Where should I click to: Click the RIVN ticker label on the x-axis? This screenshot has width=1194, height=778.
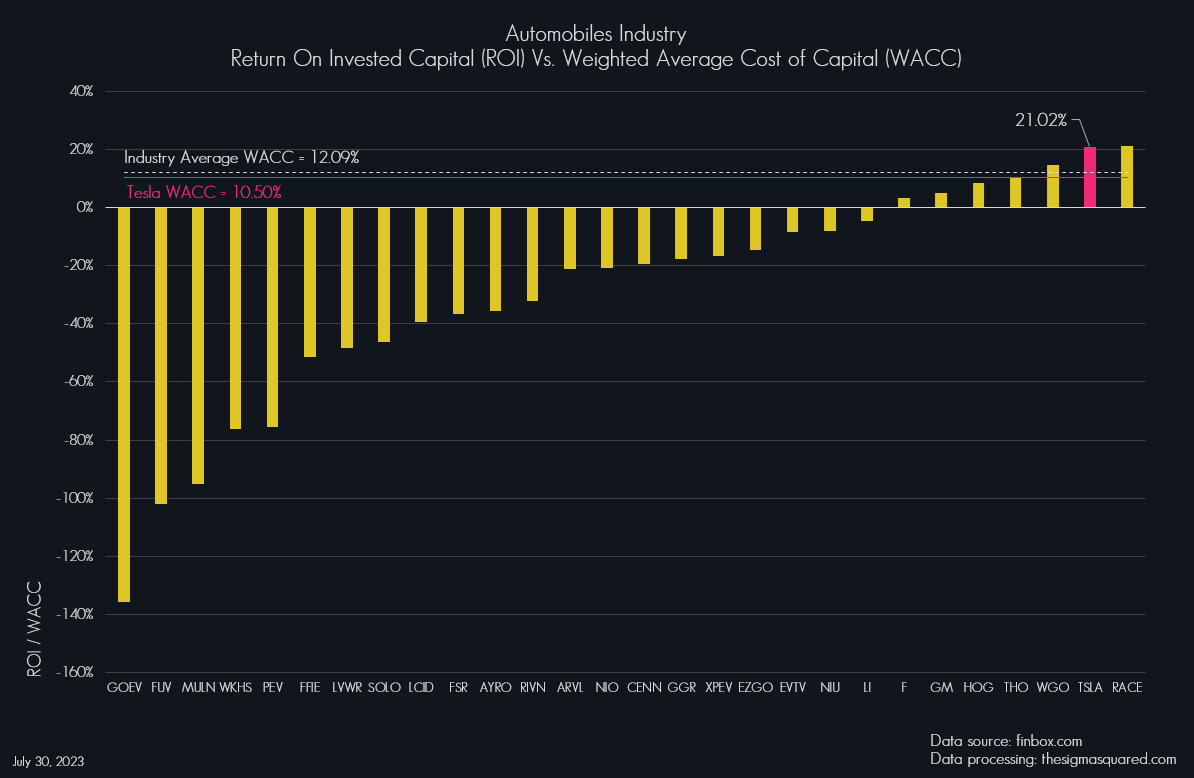(533, 688)
